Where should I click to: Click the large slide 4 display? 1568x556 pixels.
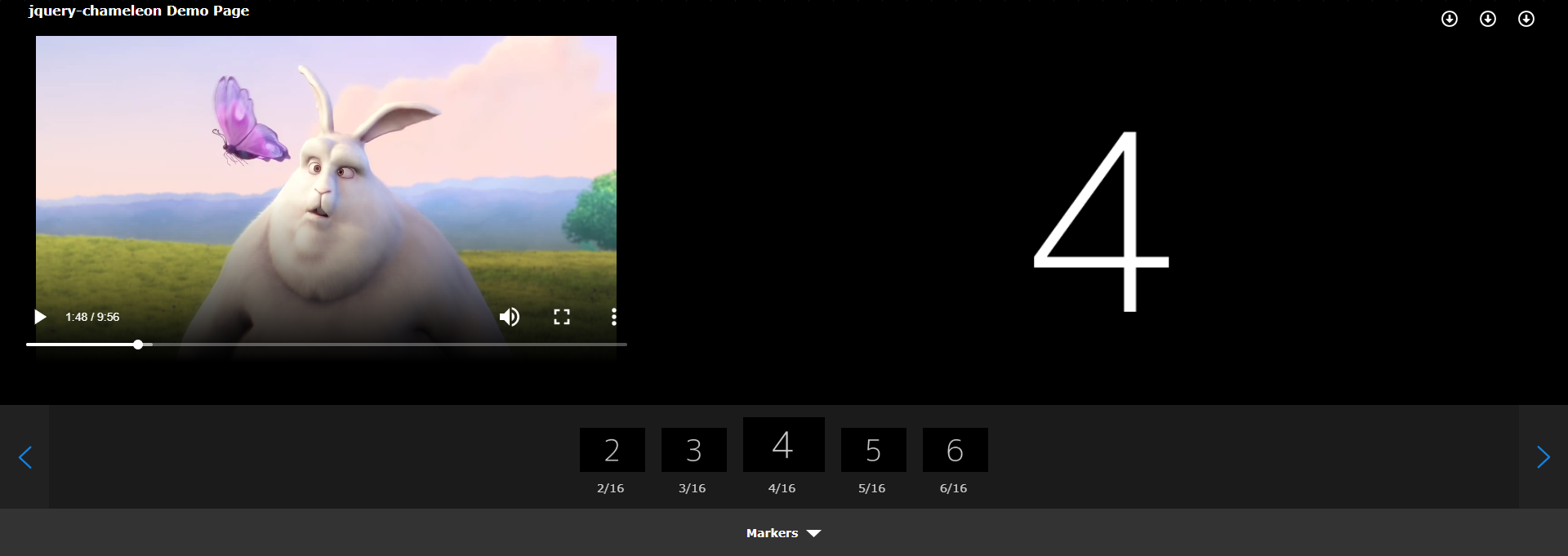[1102, 220]
